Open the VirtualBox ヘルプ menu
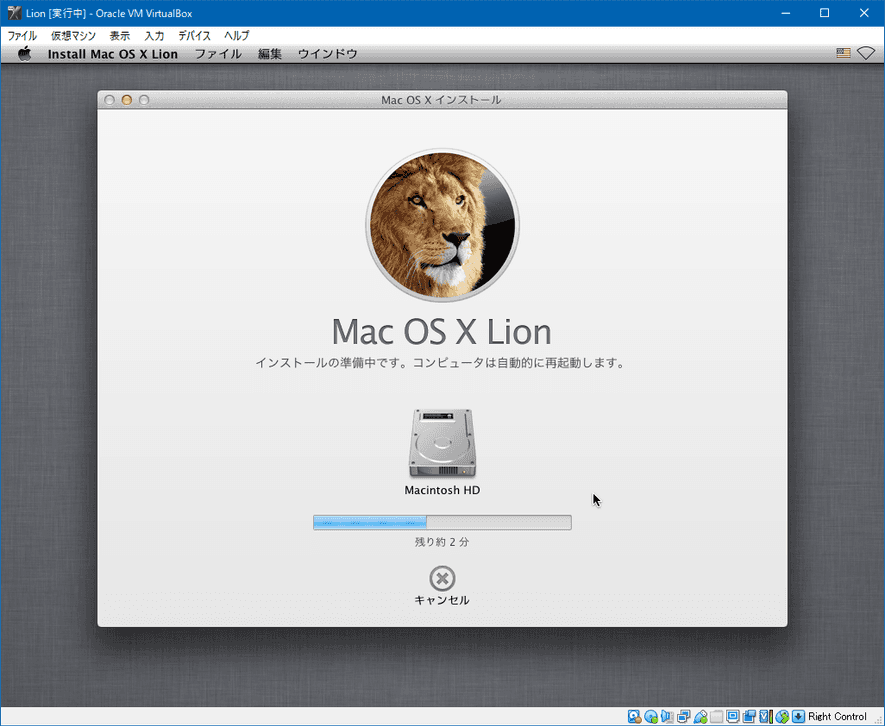Screen dimensions: 885x726 236,35
